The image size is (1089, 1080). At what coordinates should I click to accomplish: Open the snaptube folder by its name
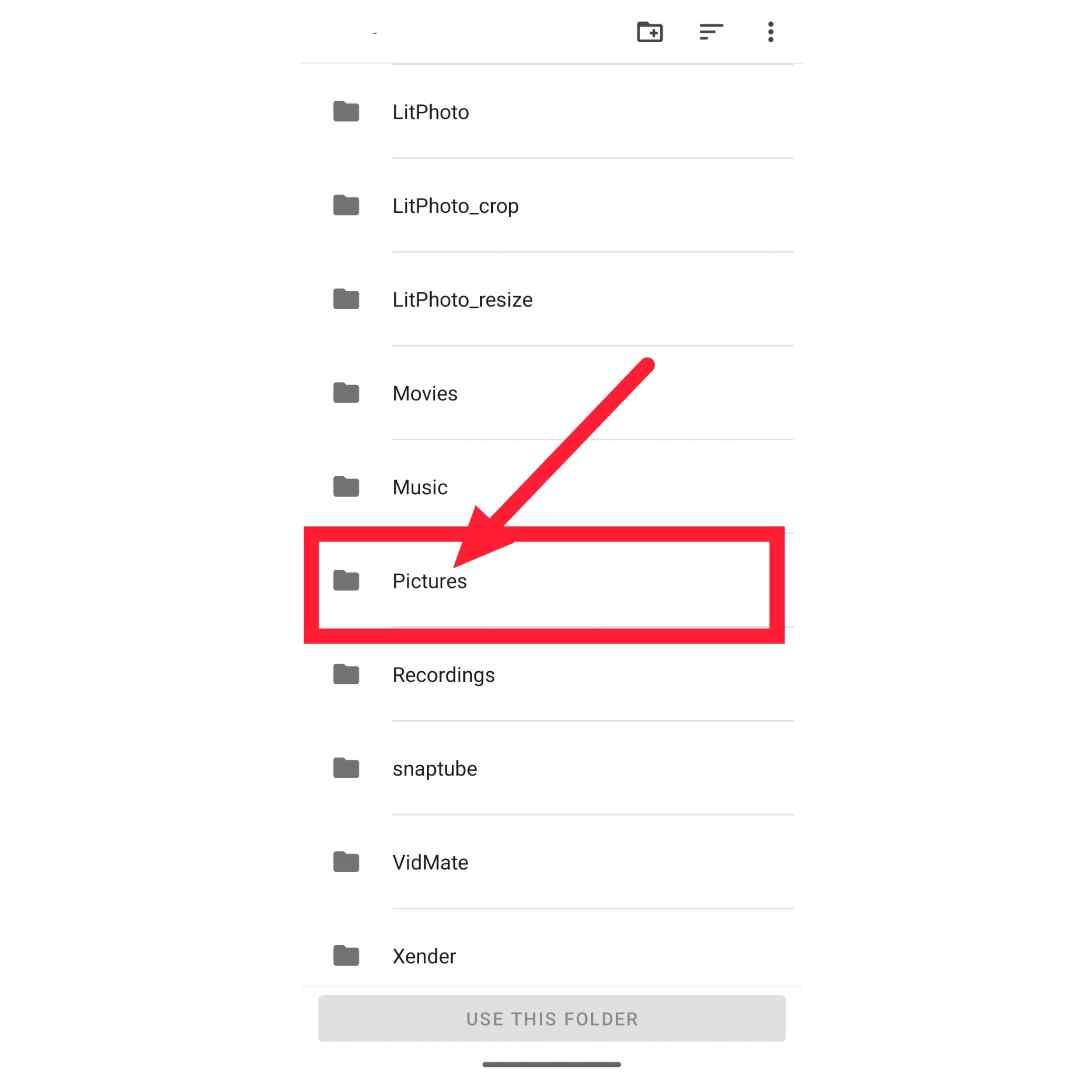point(435,769)
